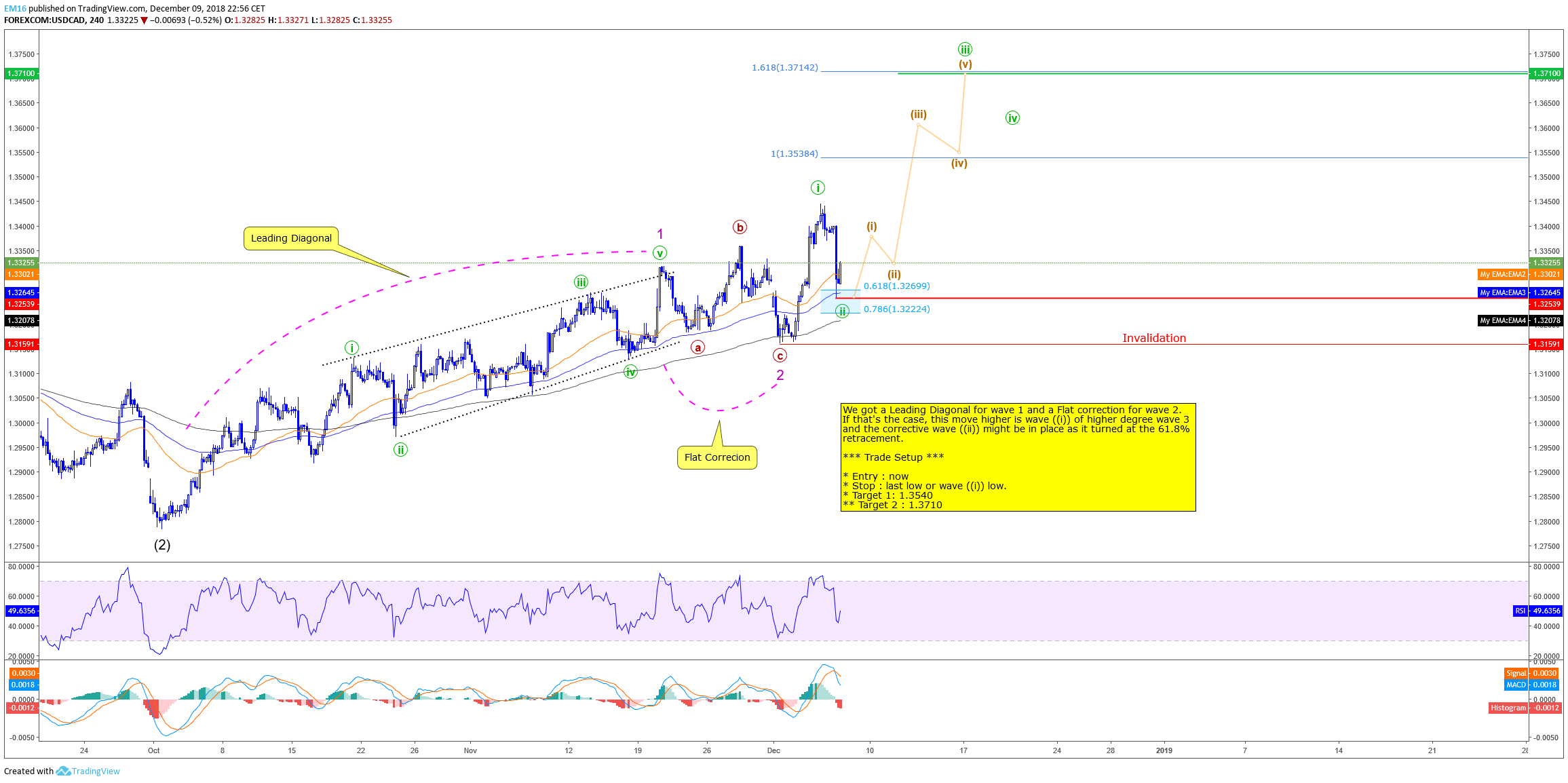Select the magenta wave 1 label
The width and height of the screenshot is (1568, 783).
click(660, 234)
